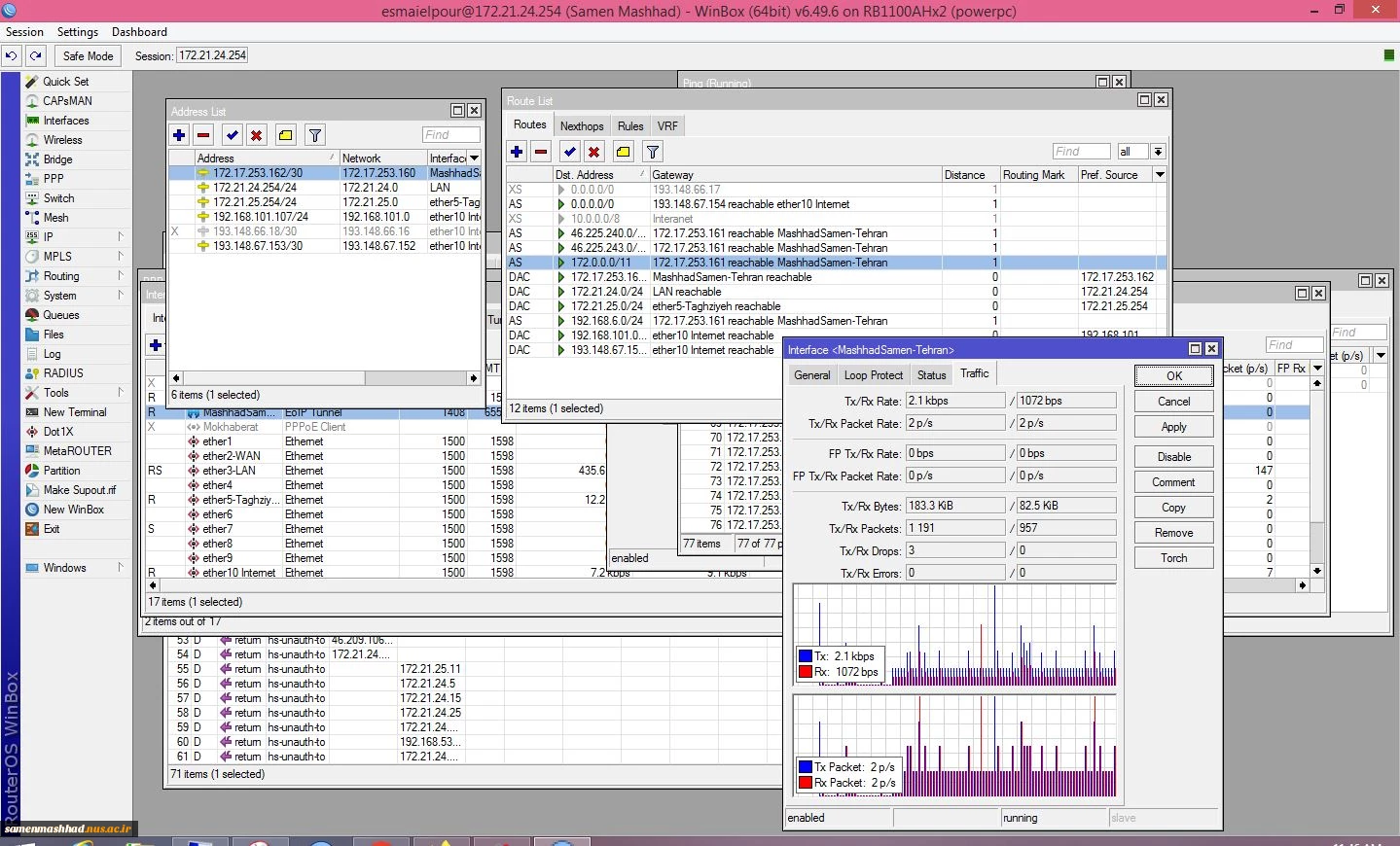Screen dimensions: 1400x846
Task: Click Cancel in the Interface dialog
Action: (x=1174, y=402)
